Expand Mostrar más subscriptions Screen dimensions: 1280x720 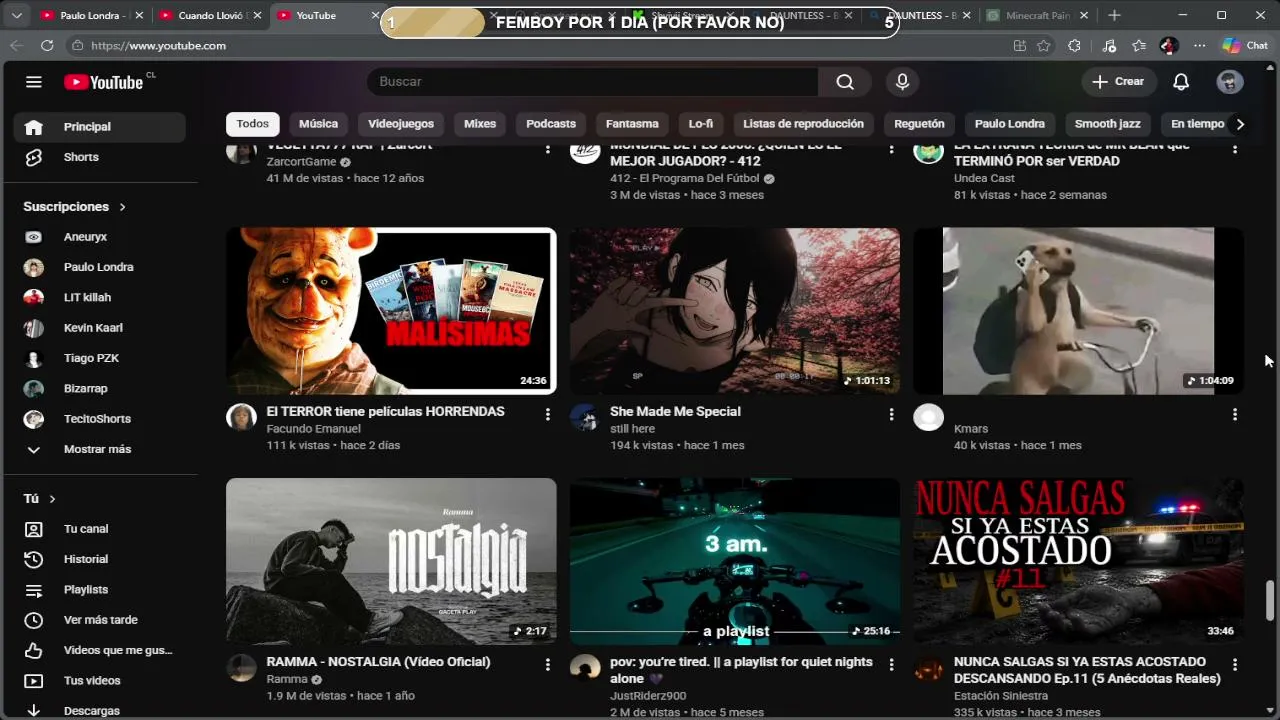[x=99, y=449]
